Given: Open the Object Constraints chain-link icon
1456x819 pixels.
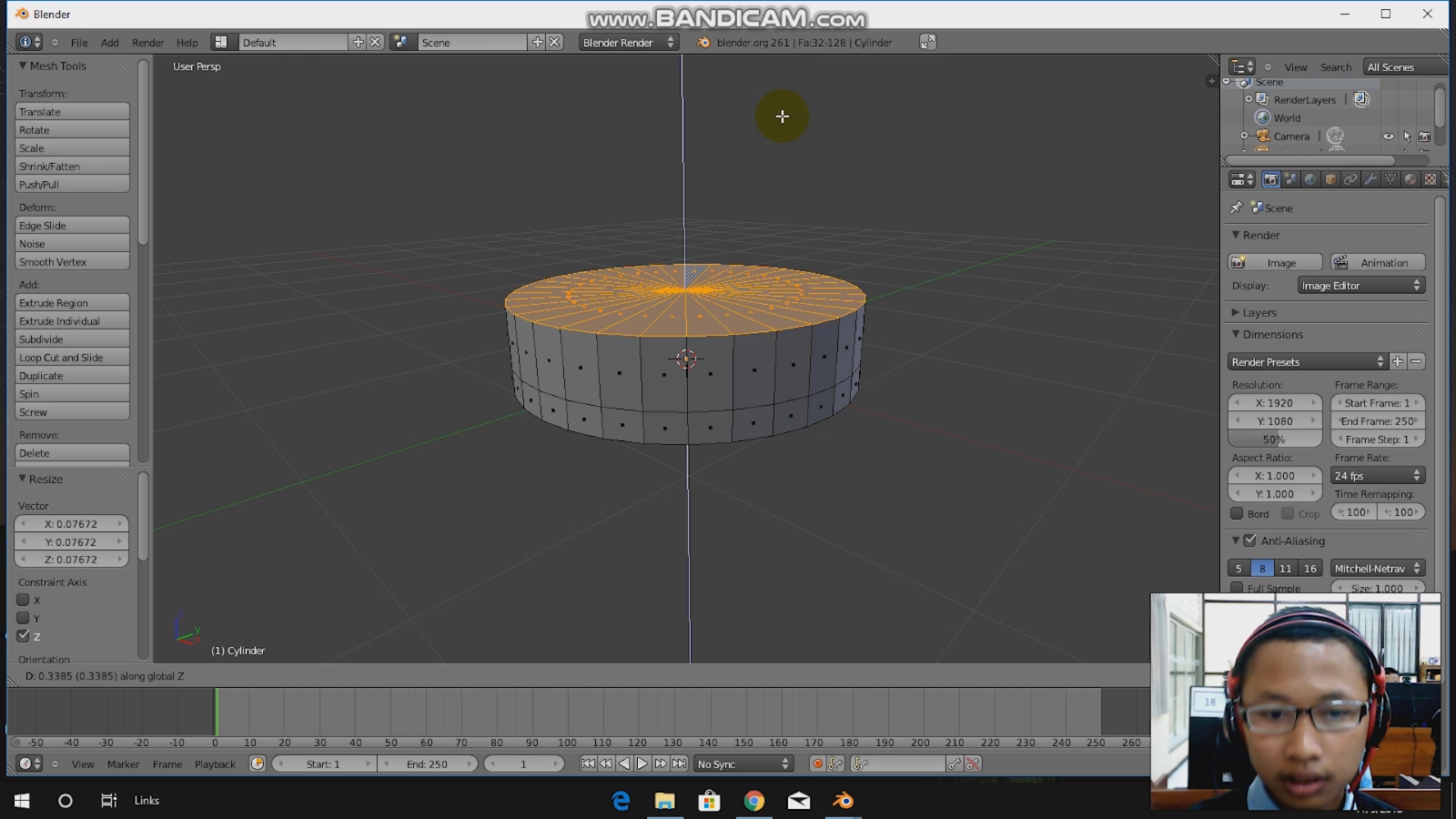Looking at the screenshot, I should click(x=1350, y=179).
